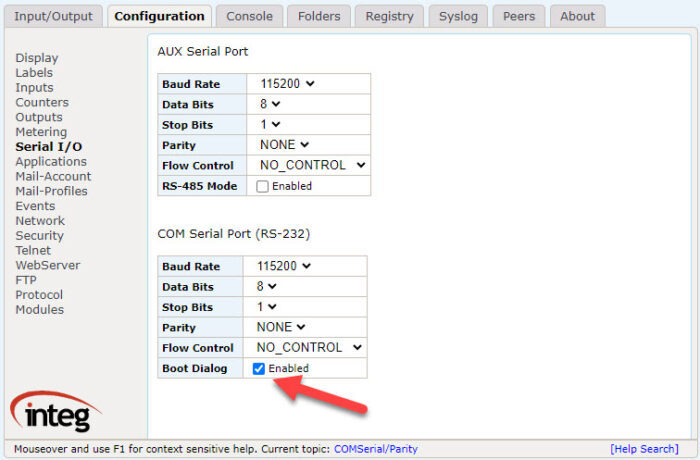Click the COM Serial Port (RS-232) heading

pos(233,234)
